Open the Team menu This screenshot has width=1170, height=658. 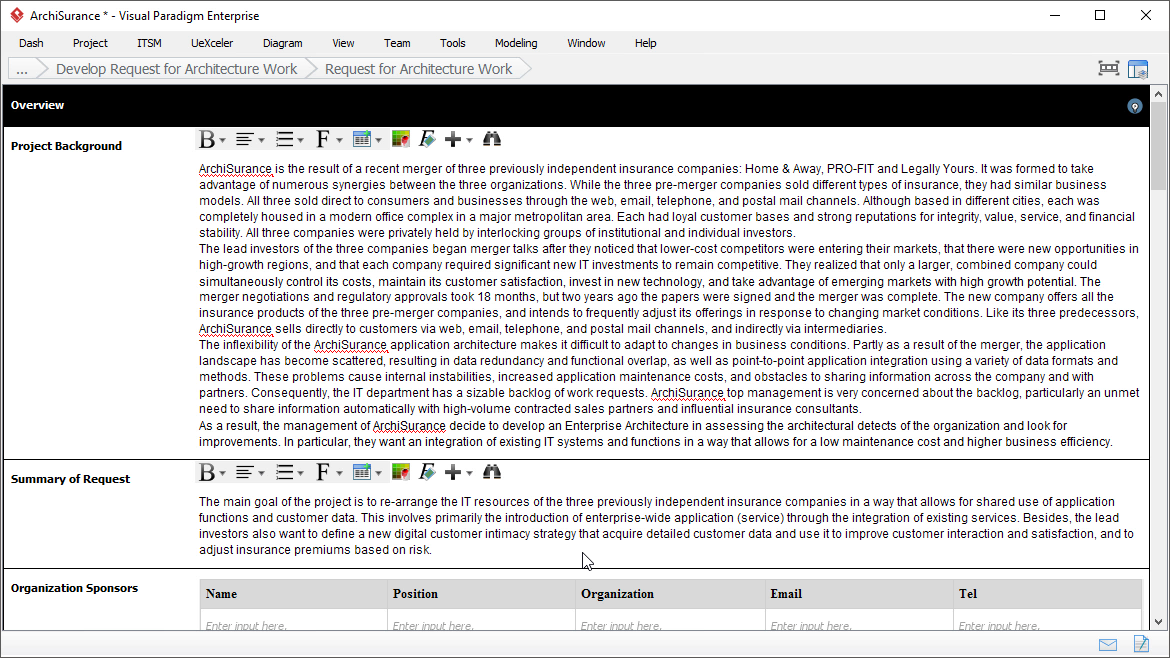[x=397, y=43]
